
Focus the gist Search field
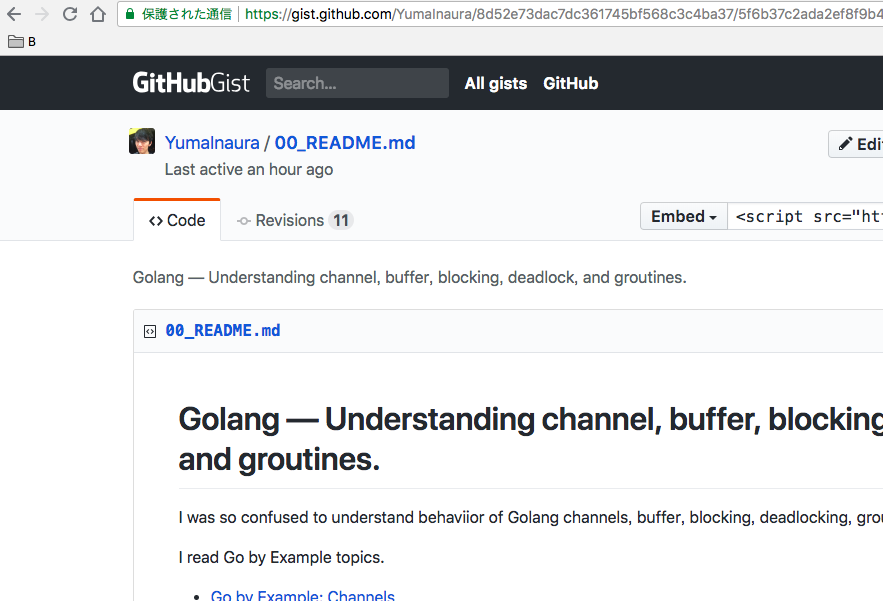click(357, 83)
